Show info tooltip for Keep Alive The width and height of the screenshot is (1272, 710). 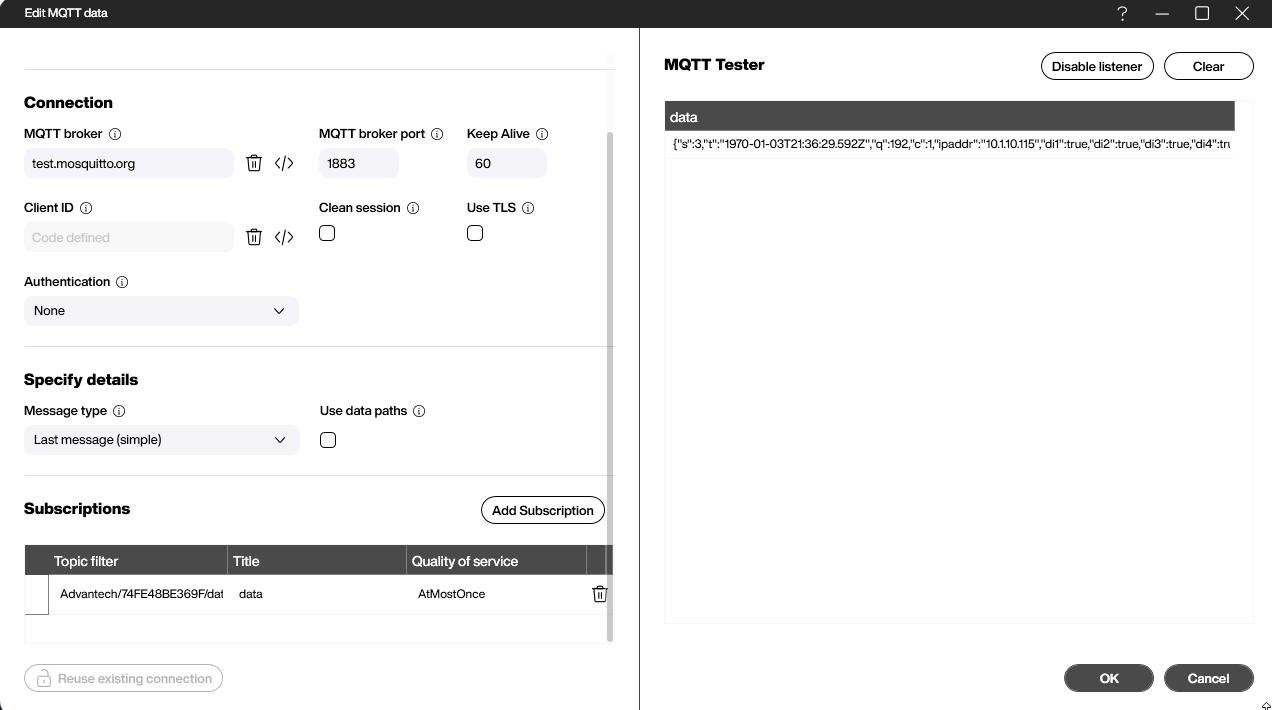coord(541,133)
